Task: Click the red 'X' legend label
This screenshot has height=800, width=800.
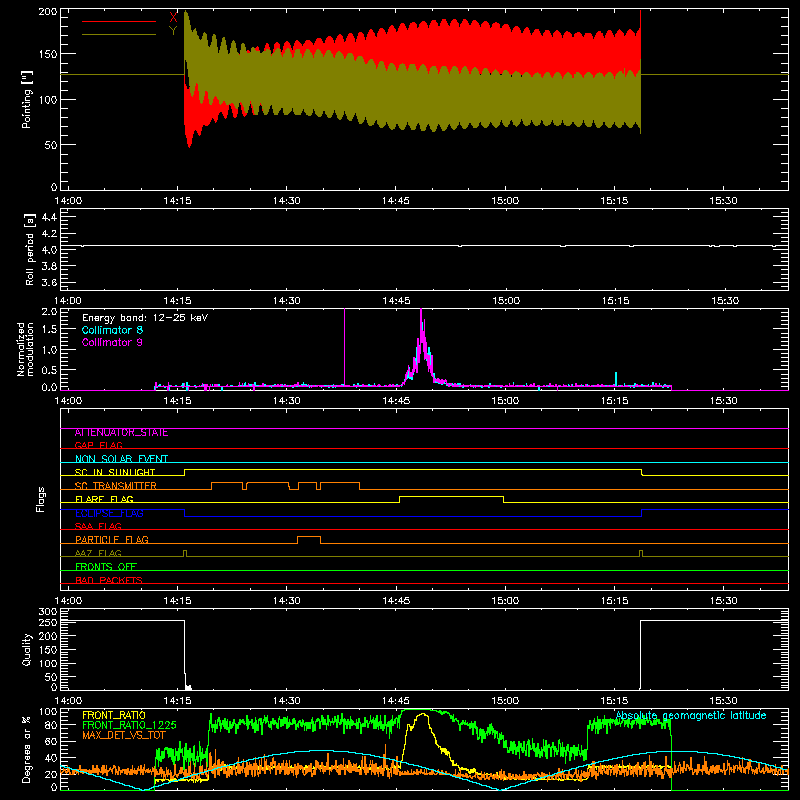Action: point(173,17)
